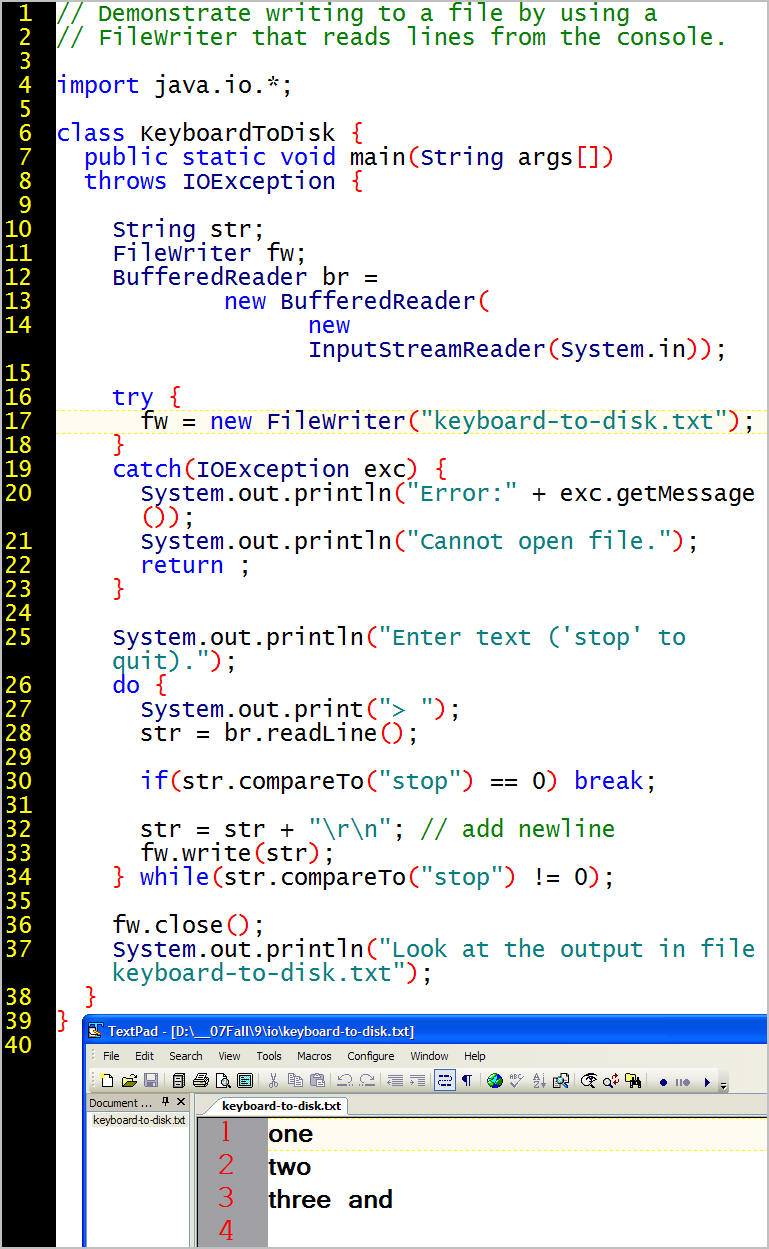Click the Redo arrow icon
The image size is (769, 1249).
coord(367,1081)
